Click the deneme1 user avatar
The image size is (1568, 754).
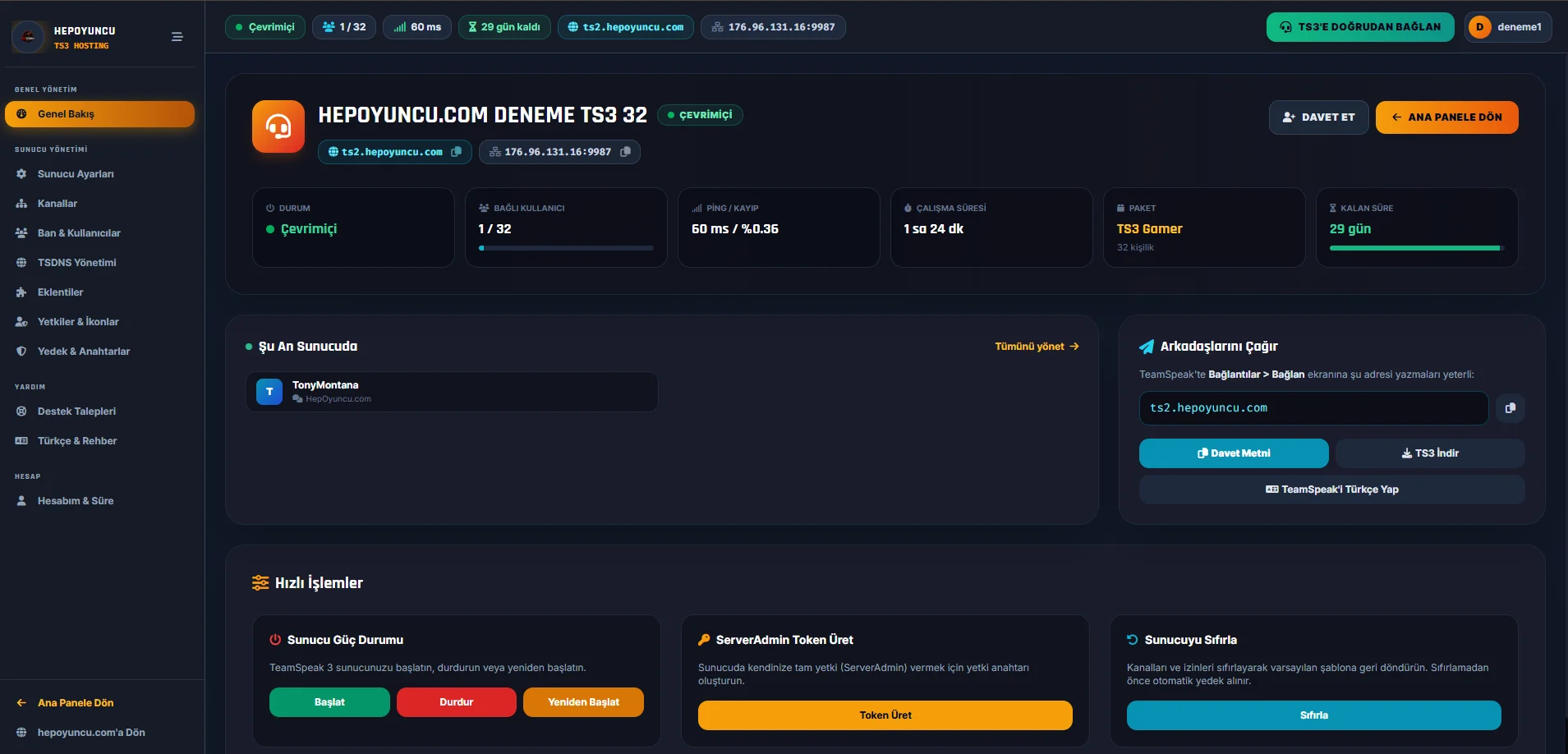pyautogui.click(x=1479, y=27)
